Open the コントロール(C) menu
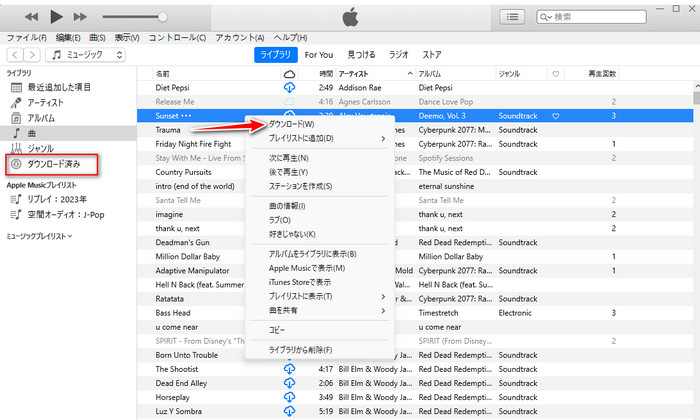The image size is (700, 420). 177,38
